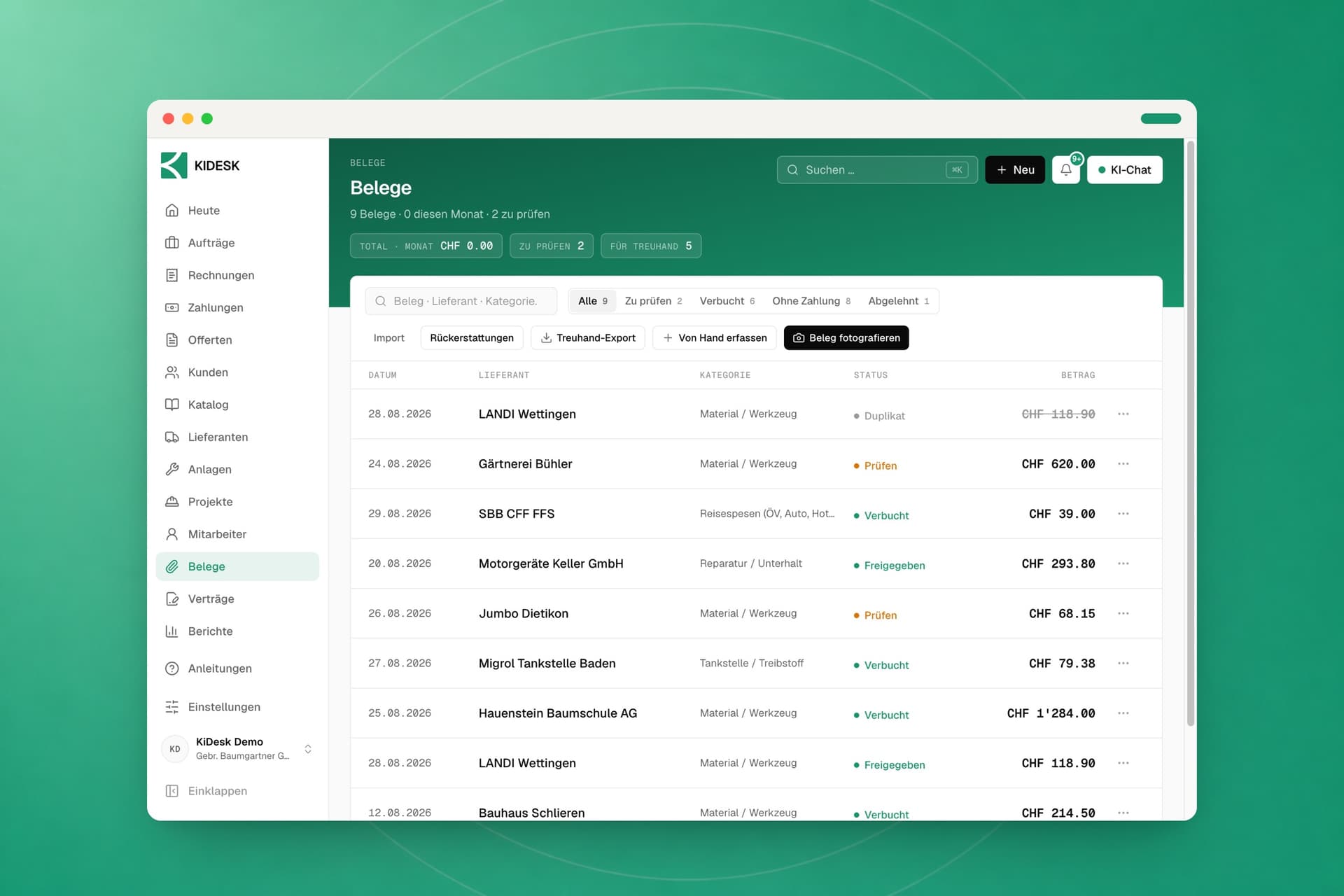Open row menu for Jumbo Dietikon
The image size is (1344, 896).
click(1123, 613)
